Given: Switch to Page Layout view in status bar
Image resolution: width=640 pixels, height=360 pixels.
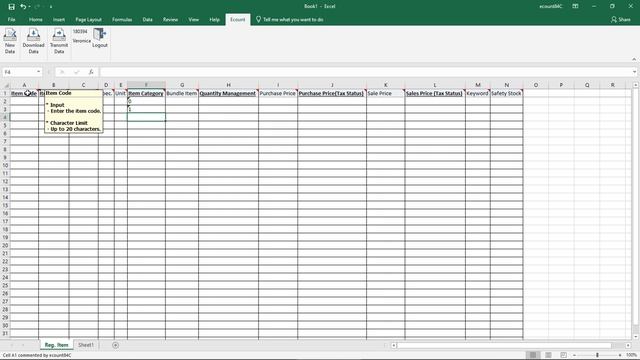Looking at the screenshot, I should click(548, 355).
